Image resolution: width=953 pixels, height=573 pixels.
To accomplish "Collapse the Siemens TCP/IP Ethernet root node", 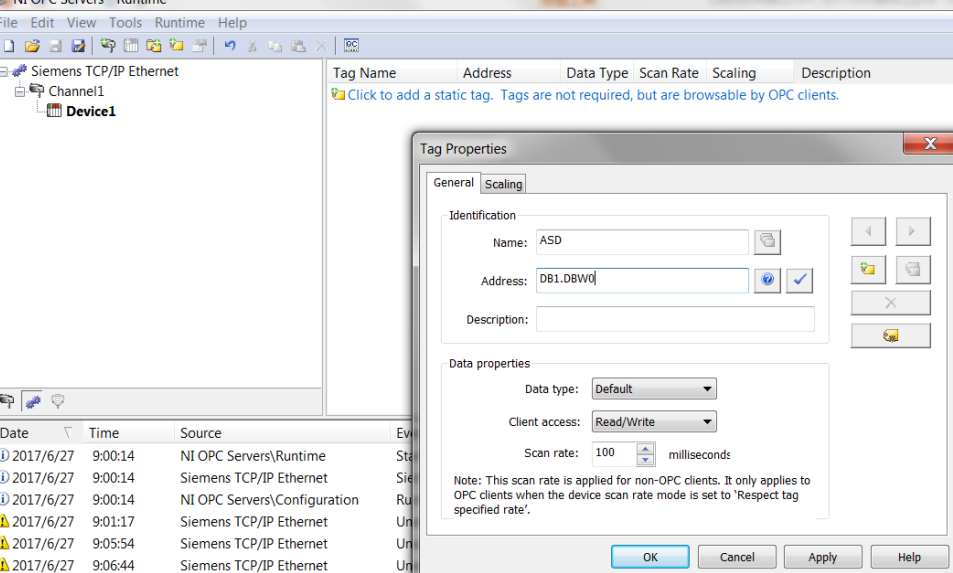I will 3,72.
